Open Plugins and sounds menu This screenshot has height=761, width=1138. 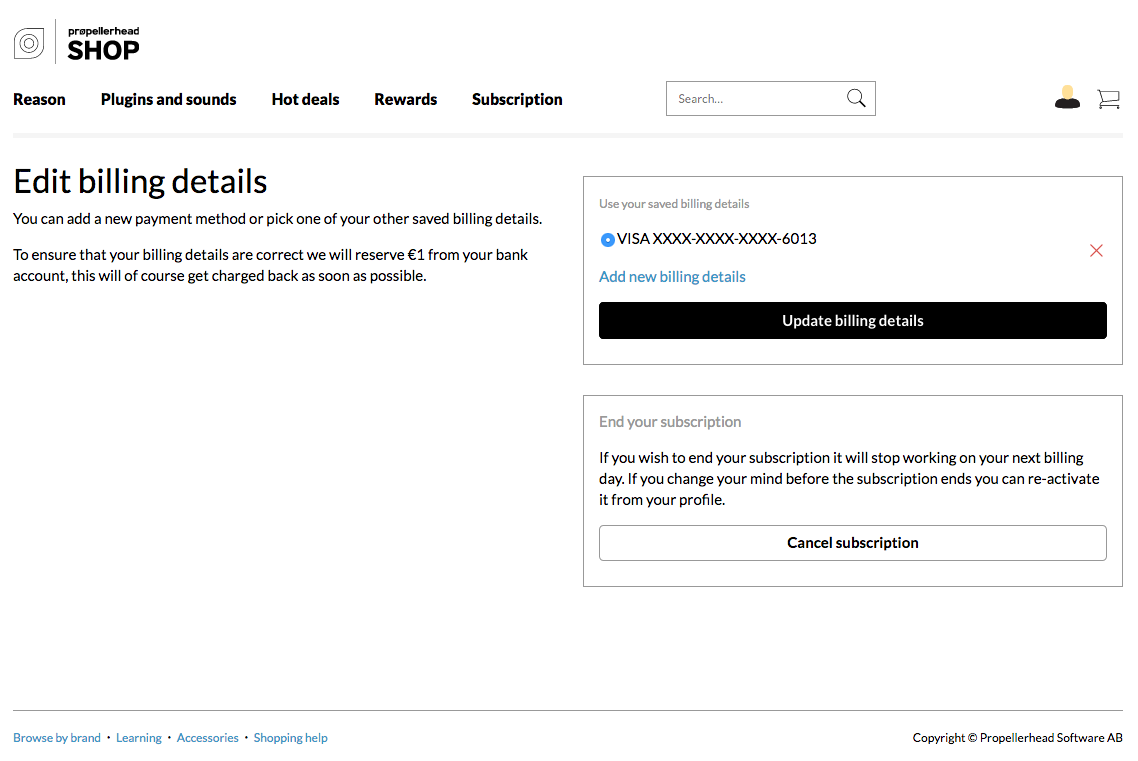coord(168,99)
